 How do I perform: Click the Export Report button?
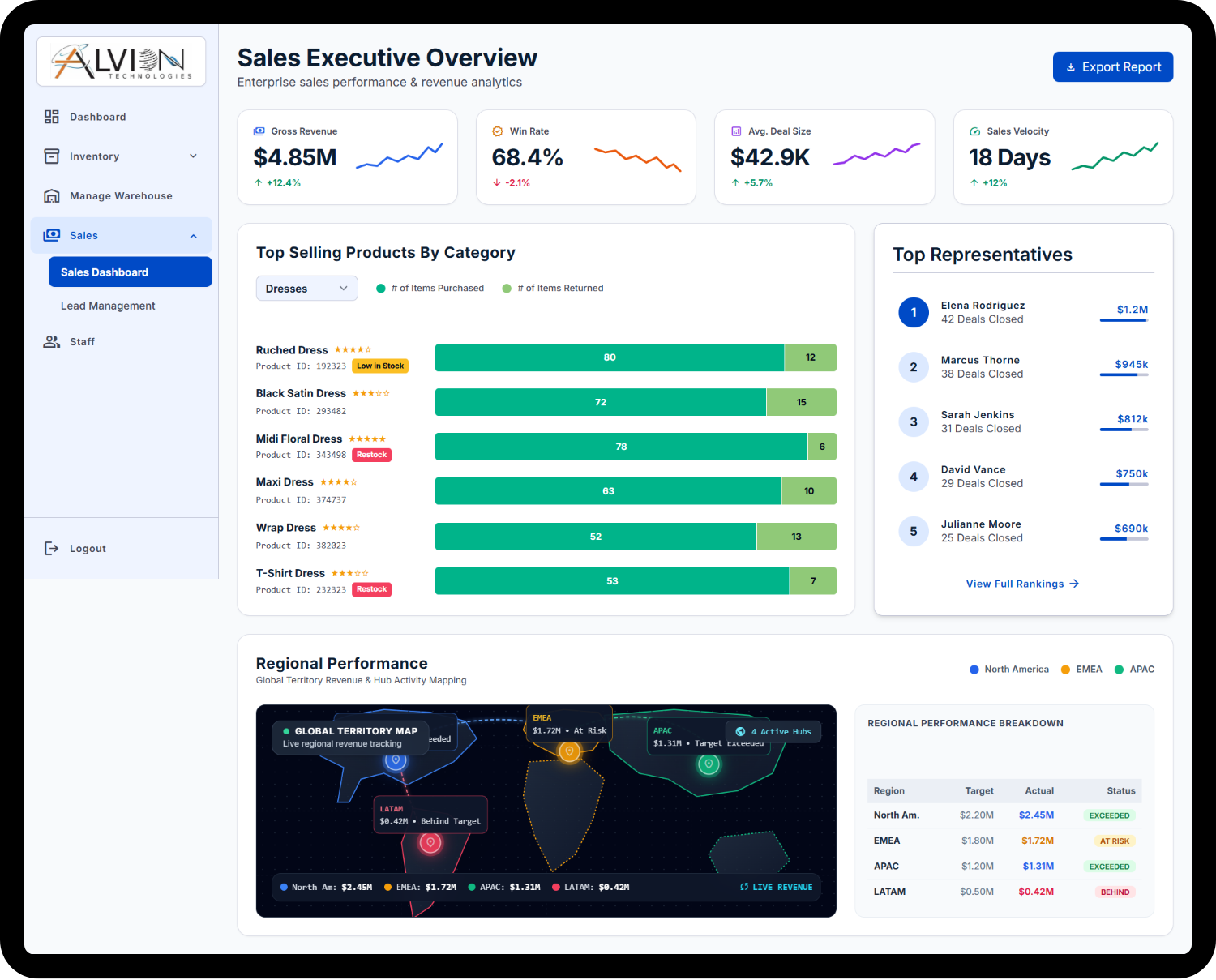1113,67
